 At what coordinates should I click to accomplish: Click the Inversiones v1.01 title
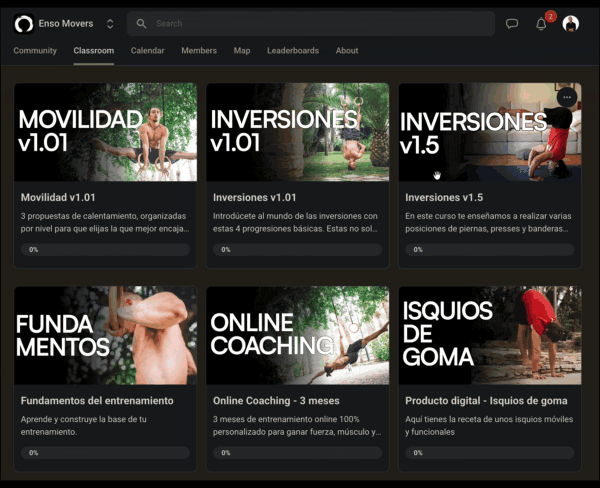pyautogui.click(x=254, y=197)
